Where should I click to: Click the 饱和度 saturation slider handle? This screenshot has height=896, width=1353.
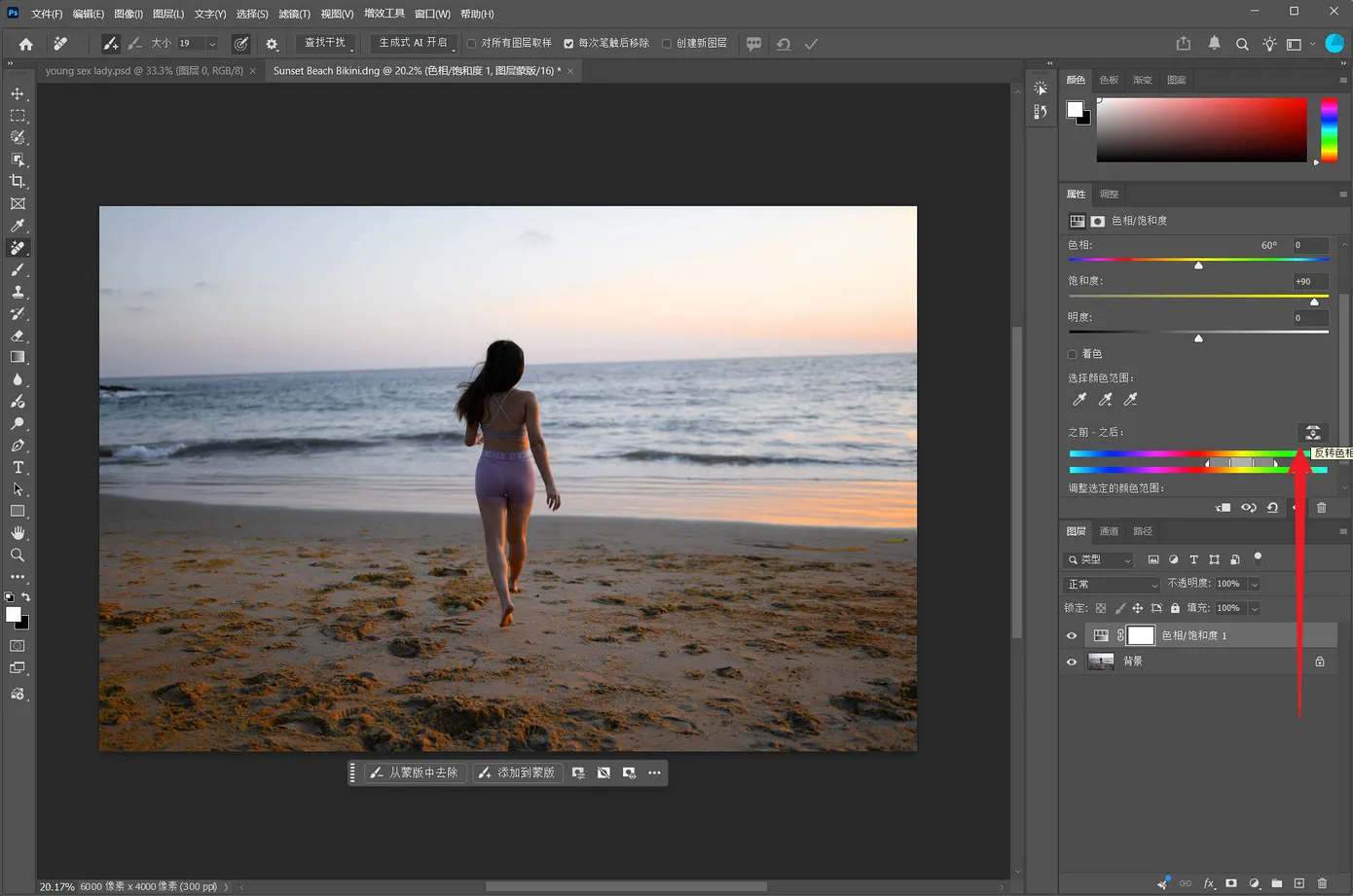[x=1314, y=302]
